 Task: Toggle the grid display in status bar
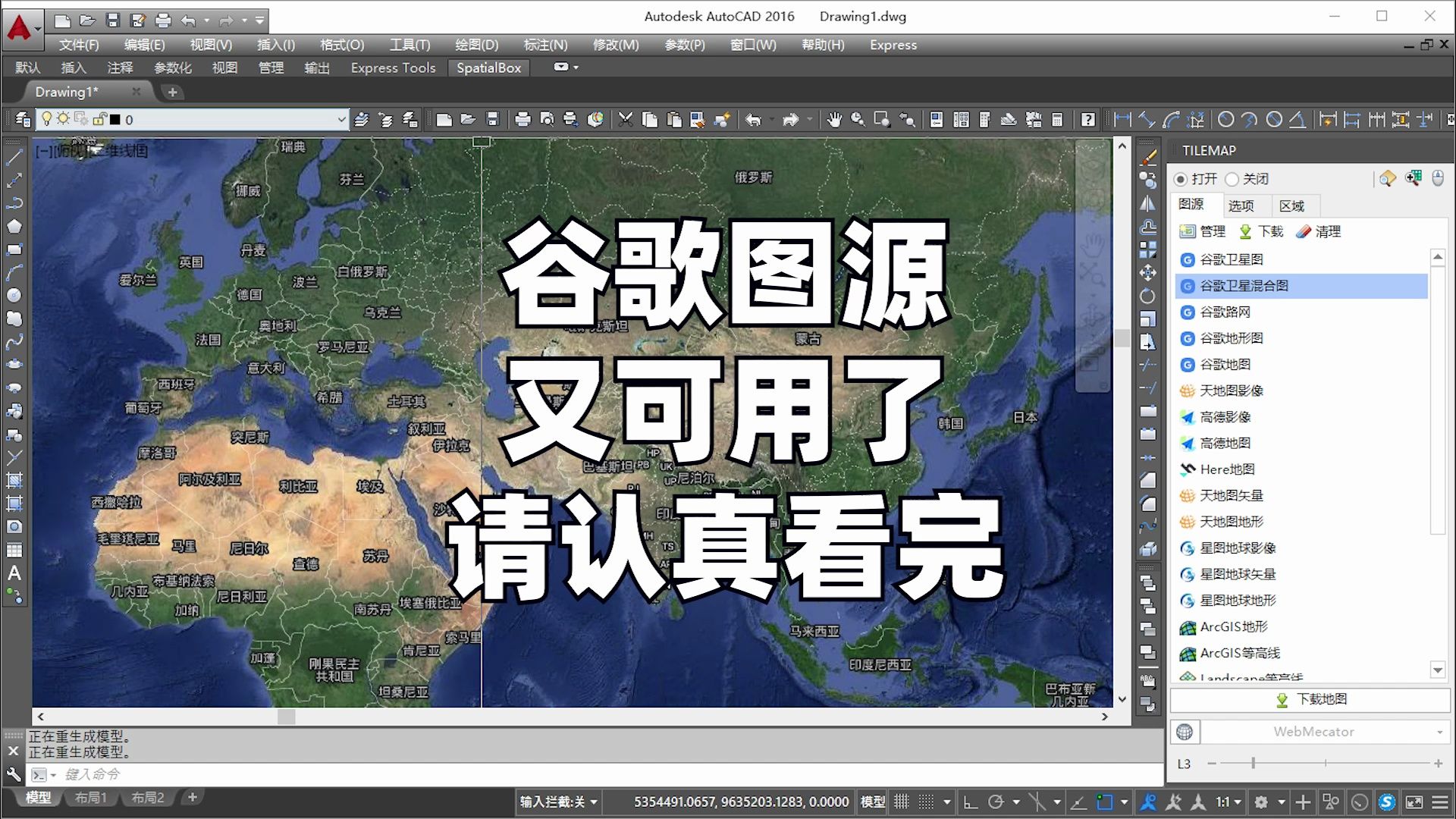click(x=902, y=802)
